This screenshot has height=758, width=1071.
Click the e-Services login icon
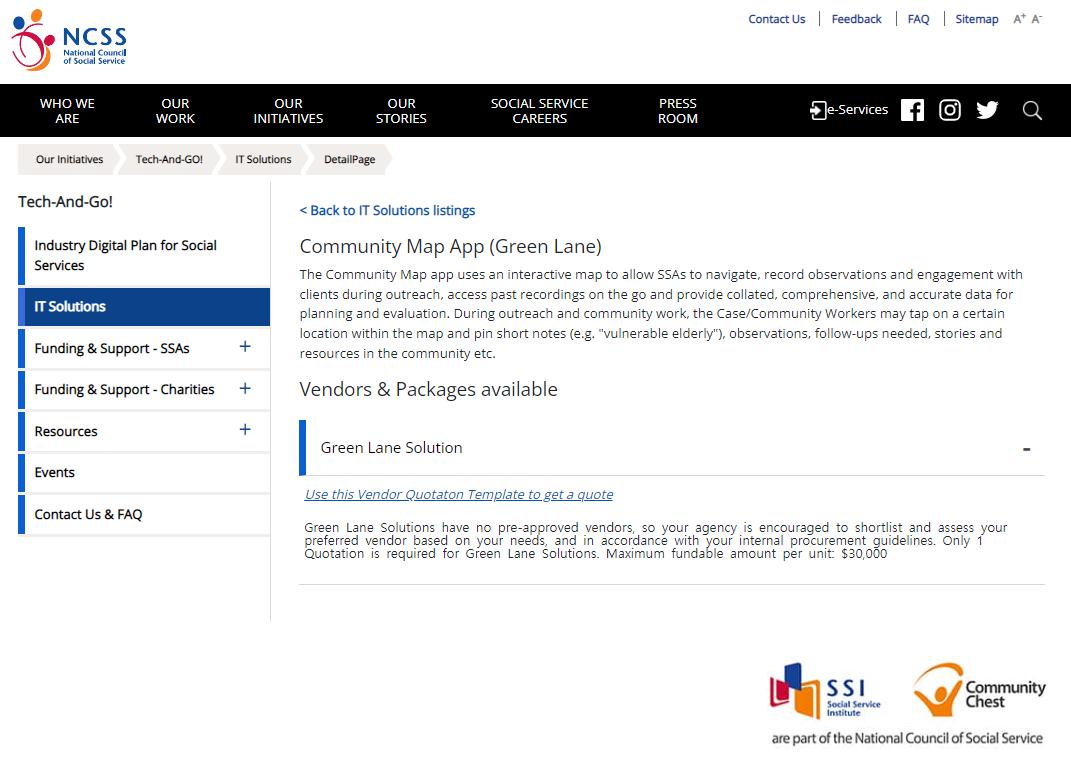[x=848, y=110]
